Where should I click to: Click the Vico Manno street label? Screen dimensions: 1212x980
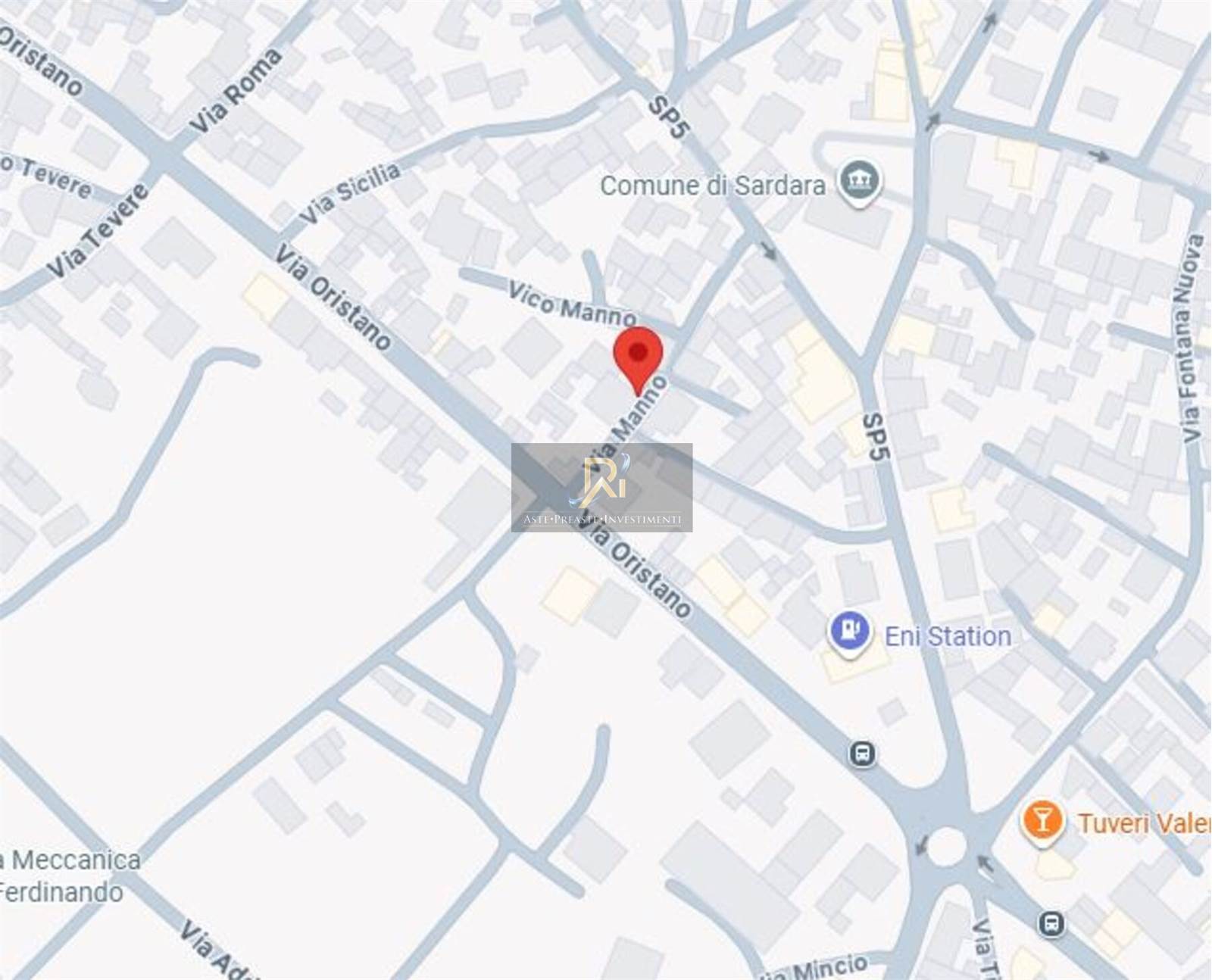572,304
